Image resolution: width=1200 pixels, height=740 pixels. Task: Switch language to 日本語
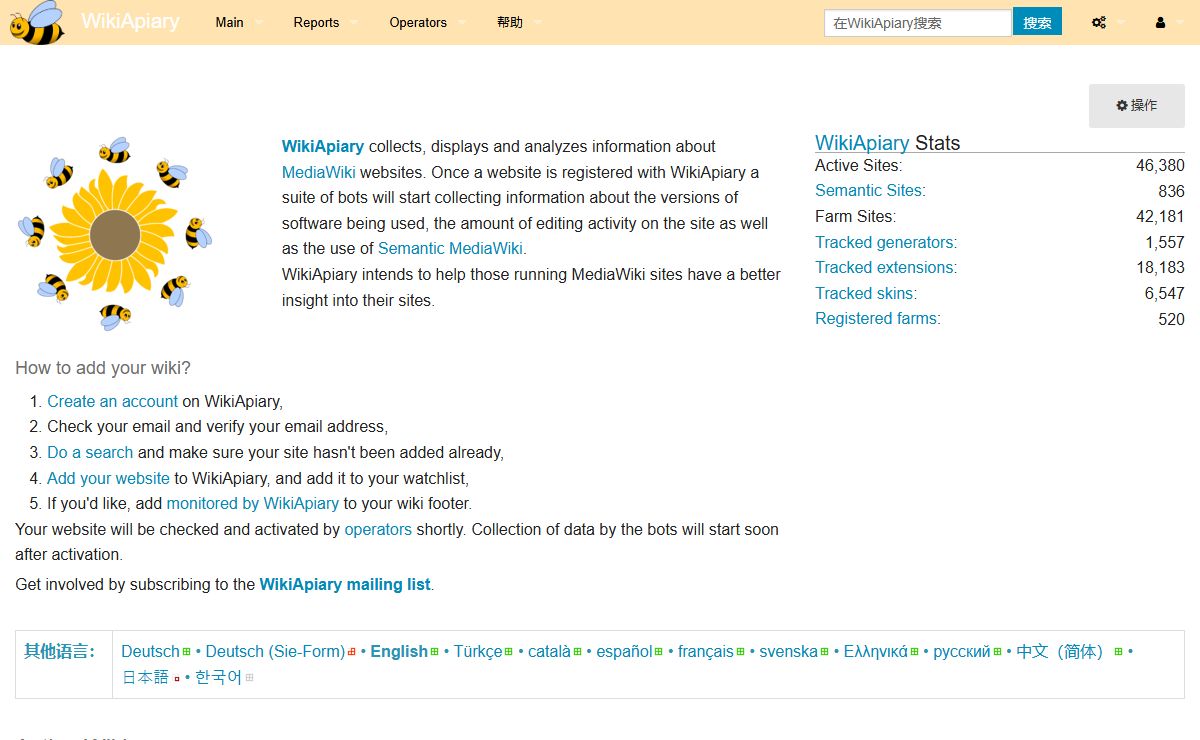point(146,677)
